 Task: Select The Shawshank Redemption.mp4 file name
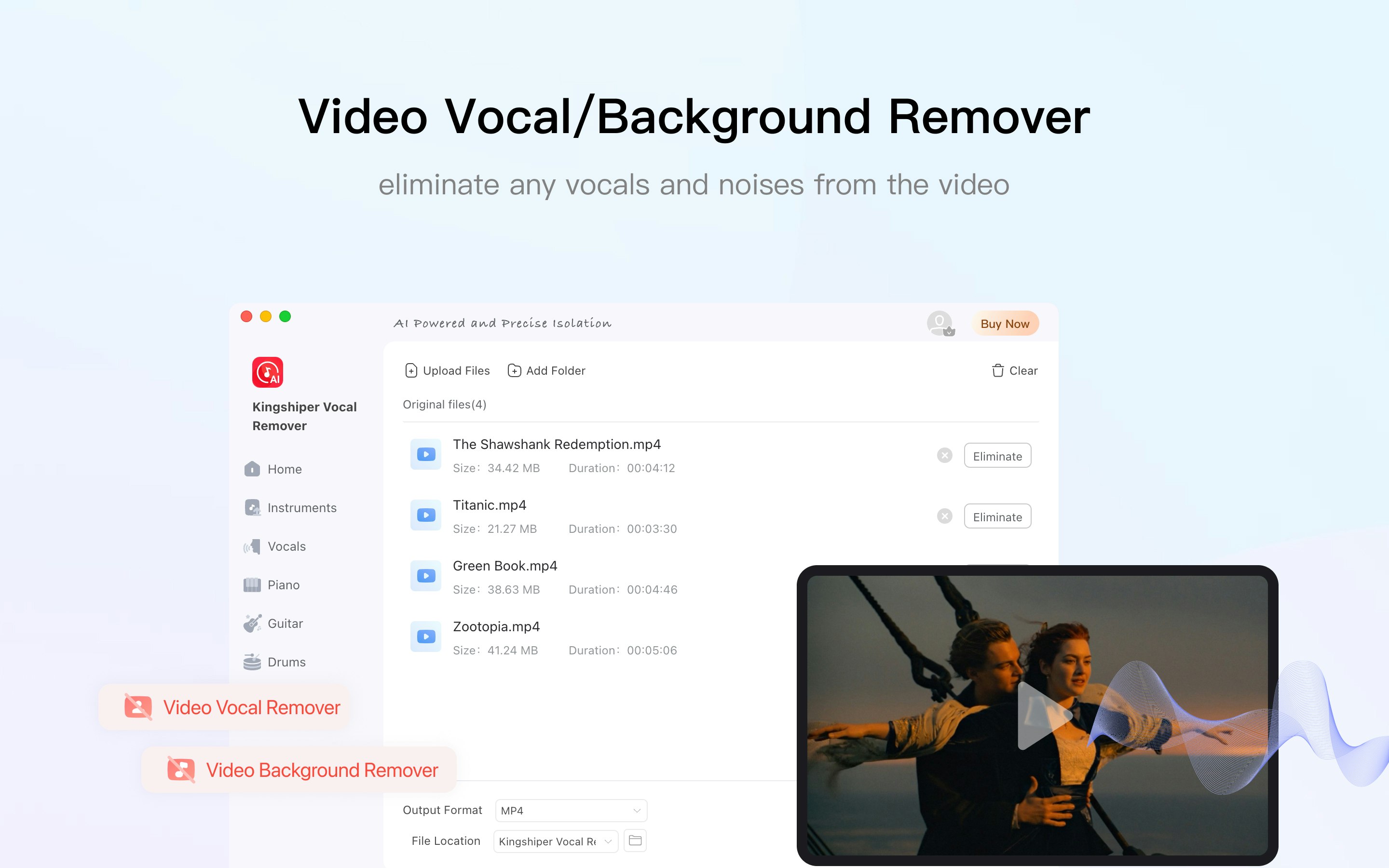(557, 444)
